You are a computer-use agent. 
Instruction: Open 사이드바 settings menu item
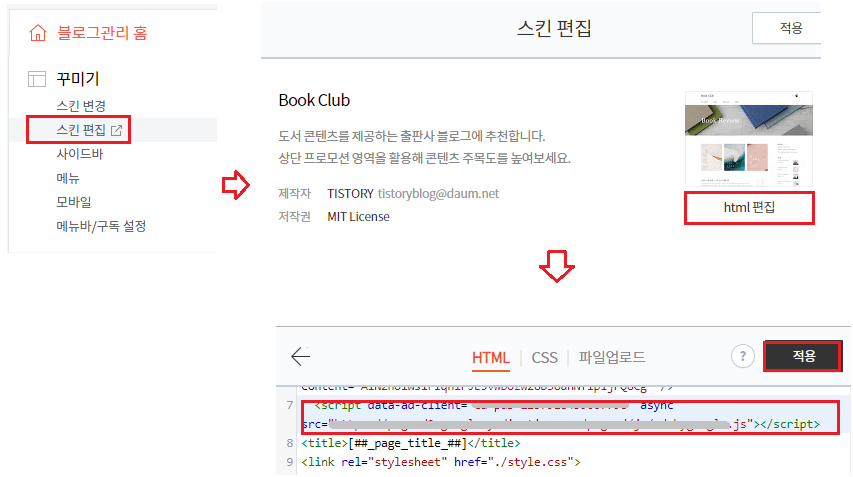tap(79, 154)
